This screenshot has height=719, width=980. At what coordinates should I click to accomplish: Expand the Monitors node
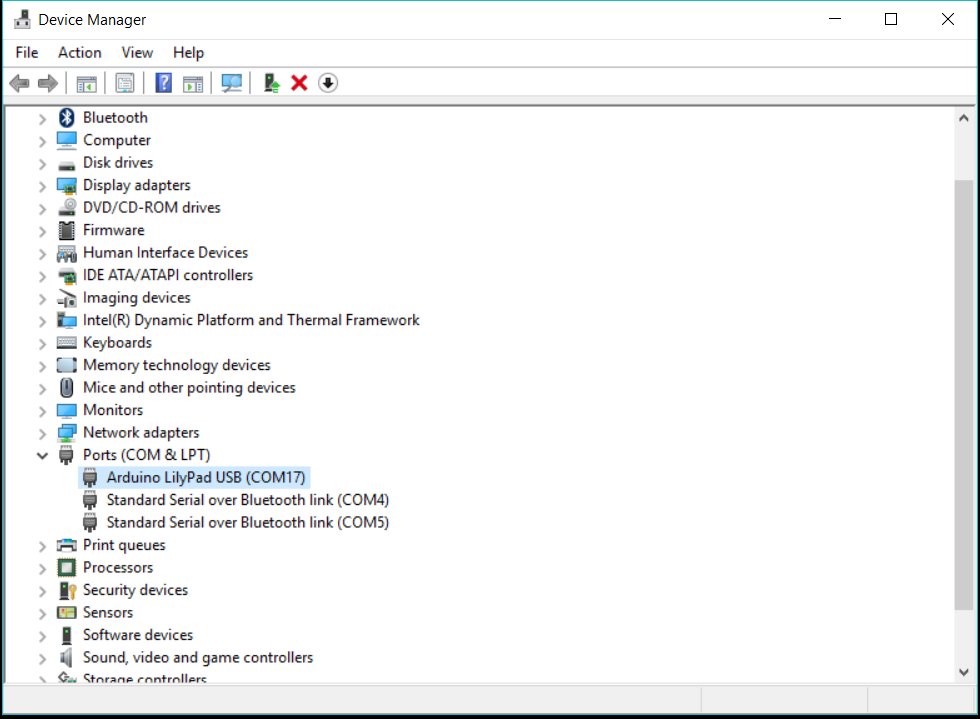click(x=42, y=411)
